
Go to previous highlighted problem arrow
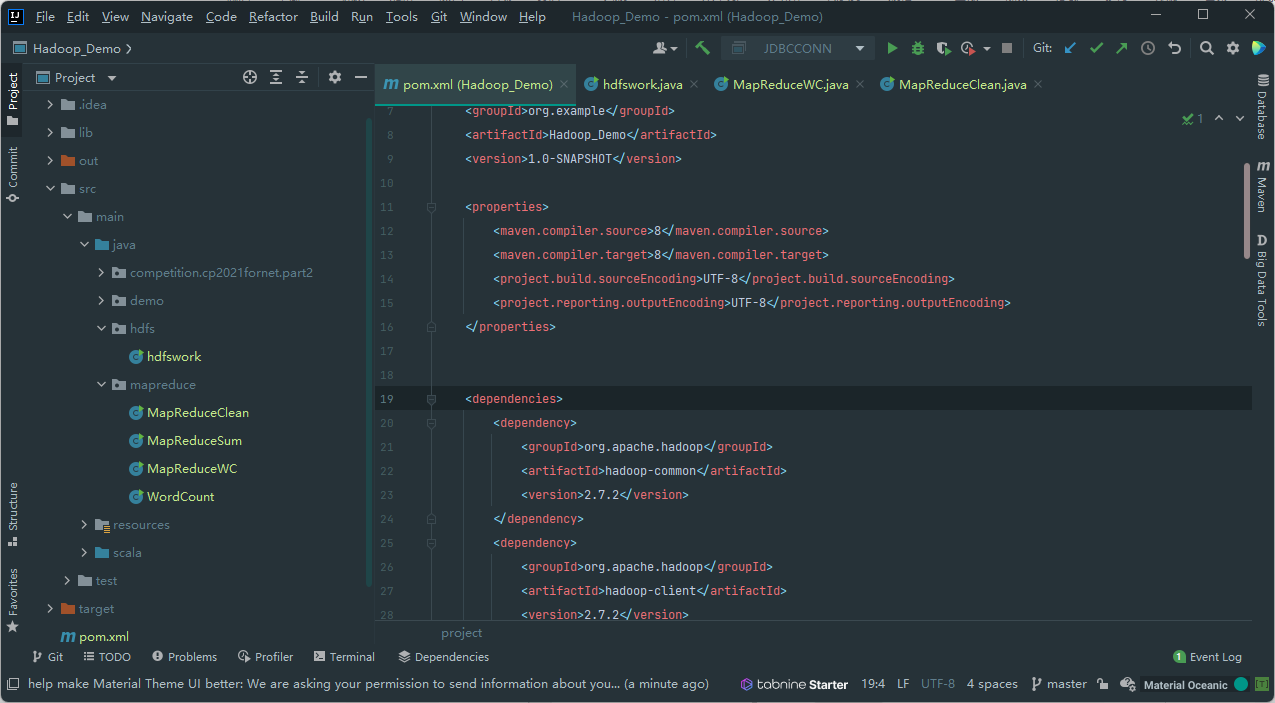pos(1219,118)
